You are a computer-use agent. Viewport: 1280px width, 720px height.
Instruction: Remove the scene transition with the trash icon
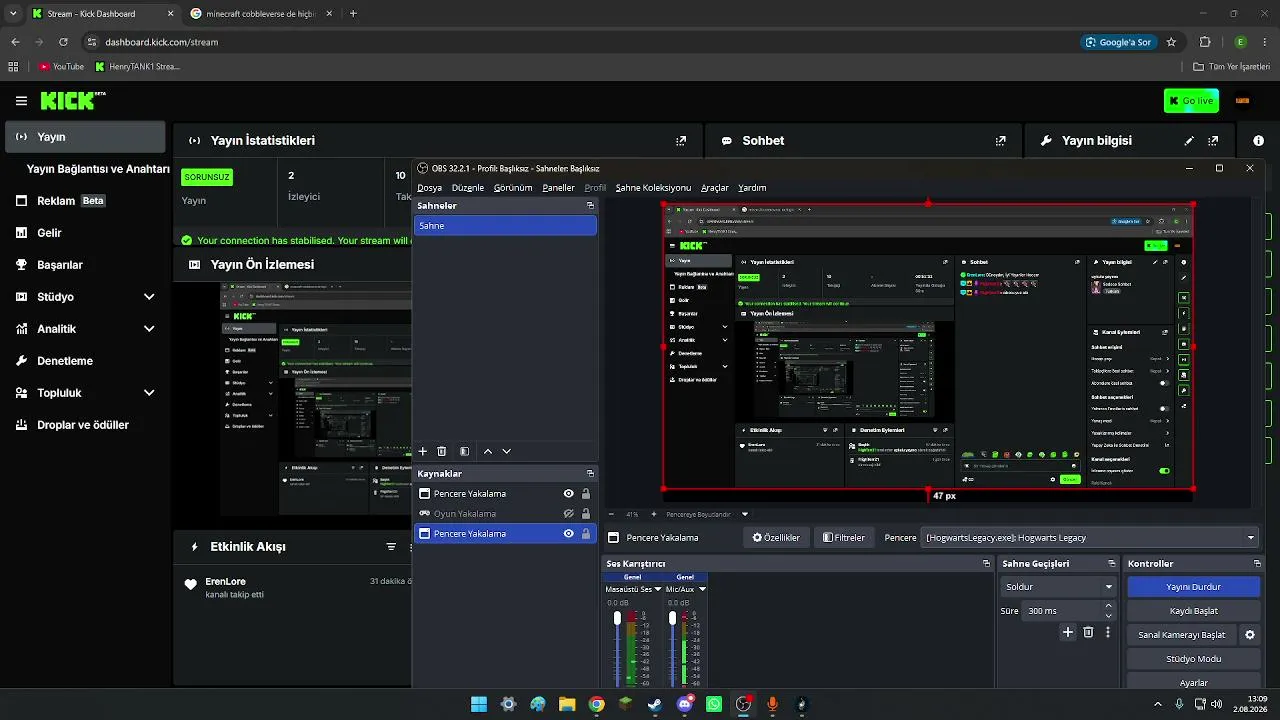tap(1089, 632)
